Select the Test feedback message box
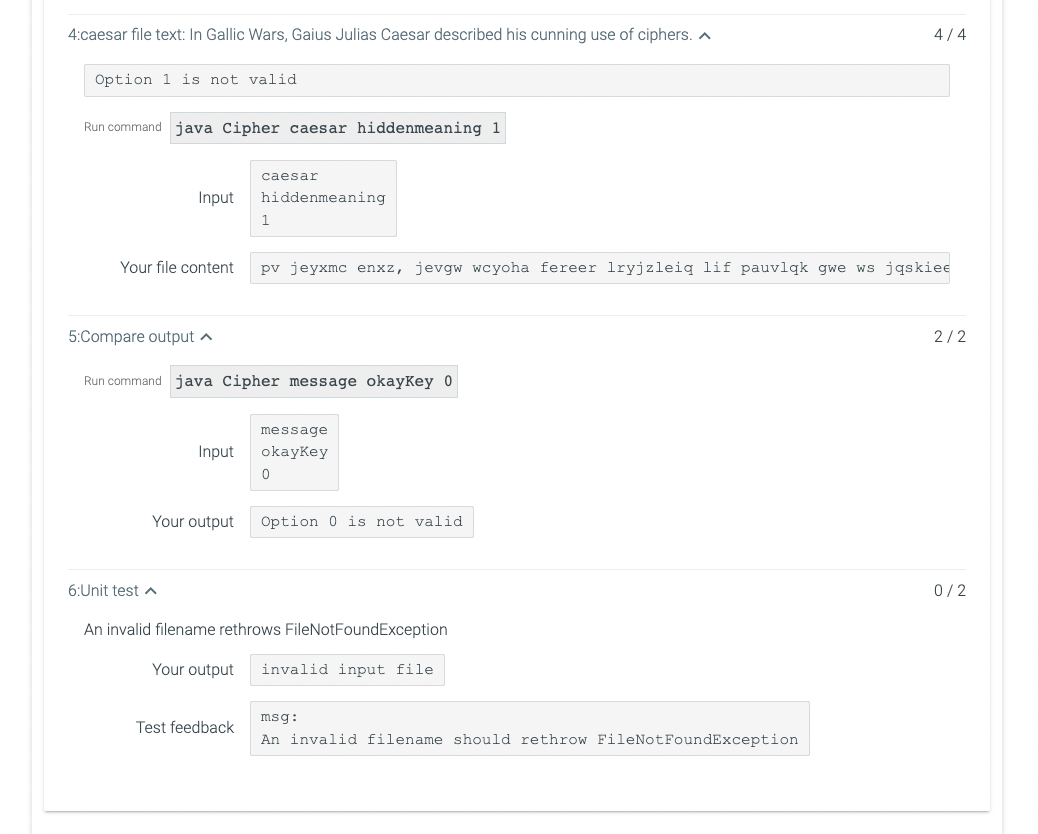This screenshot has width=1038, height=834. click(529, 728)
